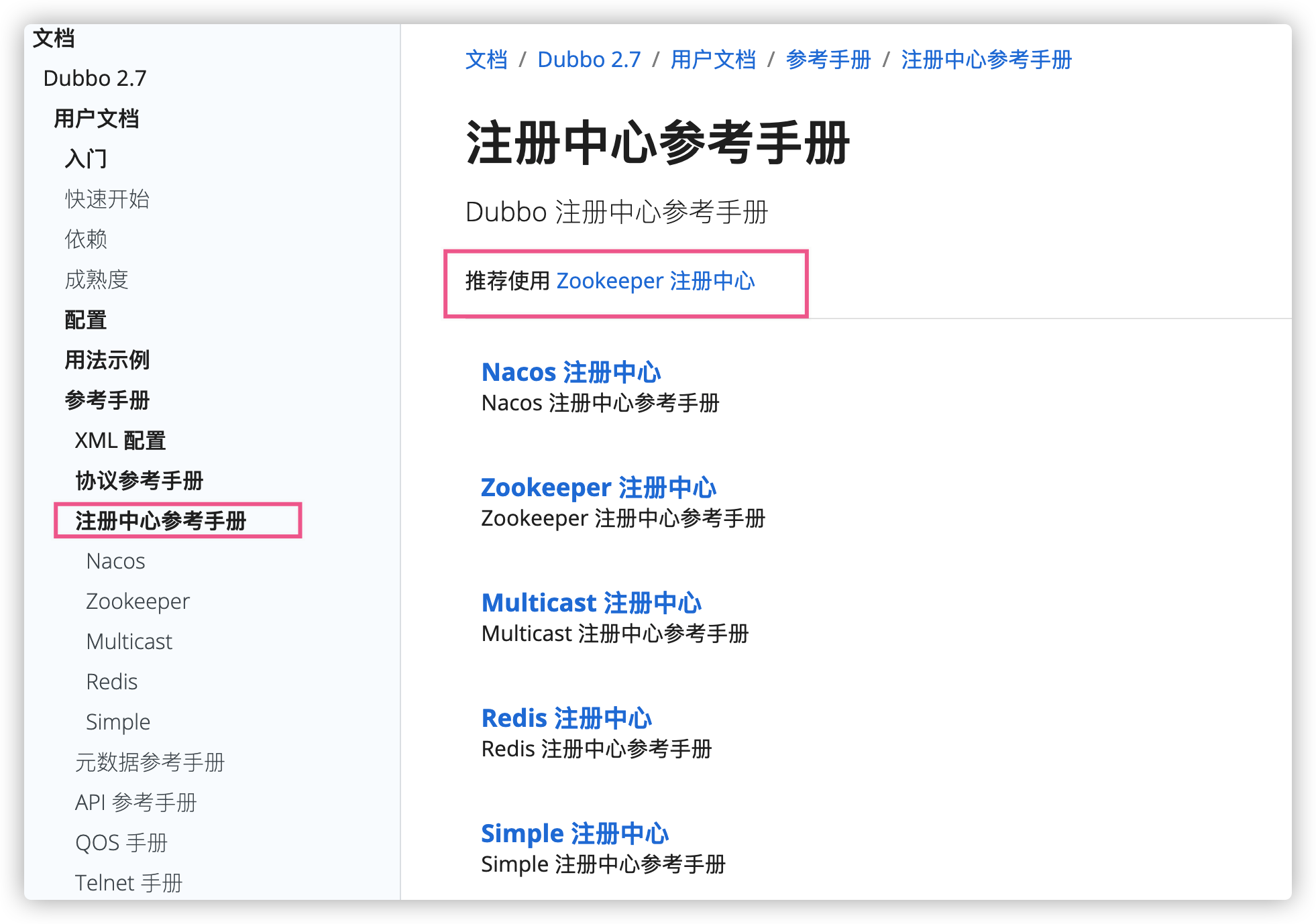Viewport: 1316px width, 924px height.
Task: Expand 协议参考手册 in the sidebar
Action: pyautogui.click(x=139, y=481)
